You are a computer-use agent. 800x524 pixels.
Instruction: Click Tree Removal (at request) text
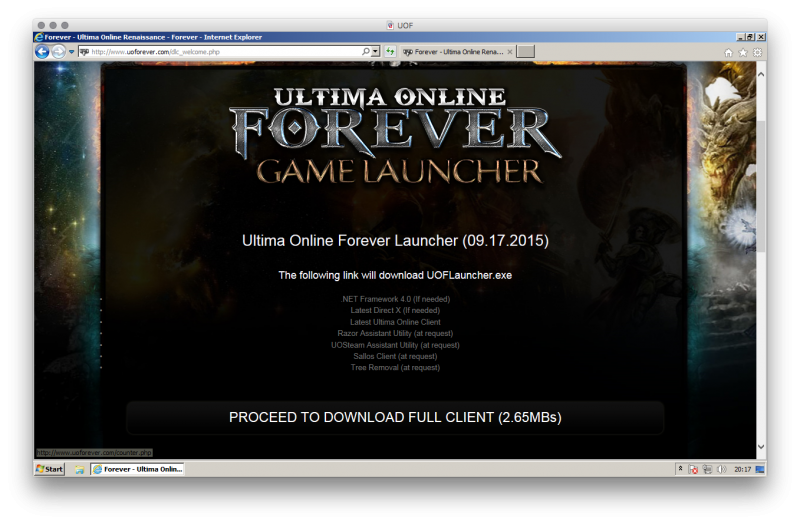(x=395, y=367)
